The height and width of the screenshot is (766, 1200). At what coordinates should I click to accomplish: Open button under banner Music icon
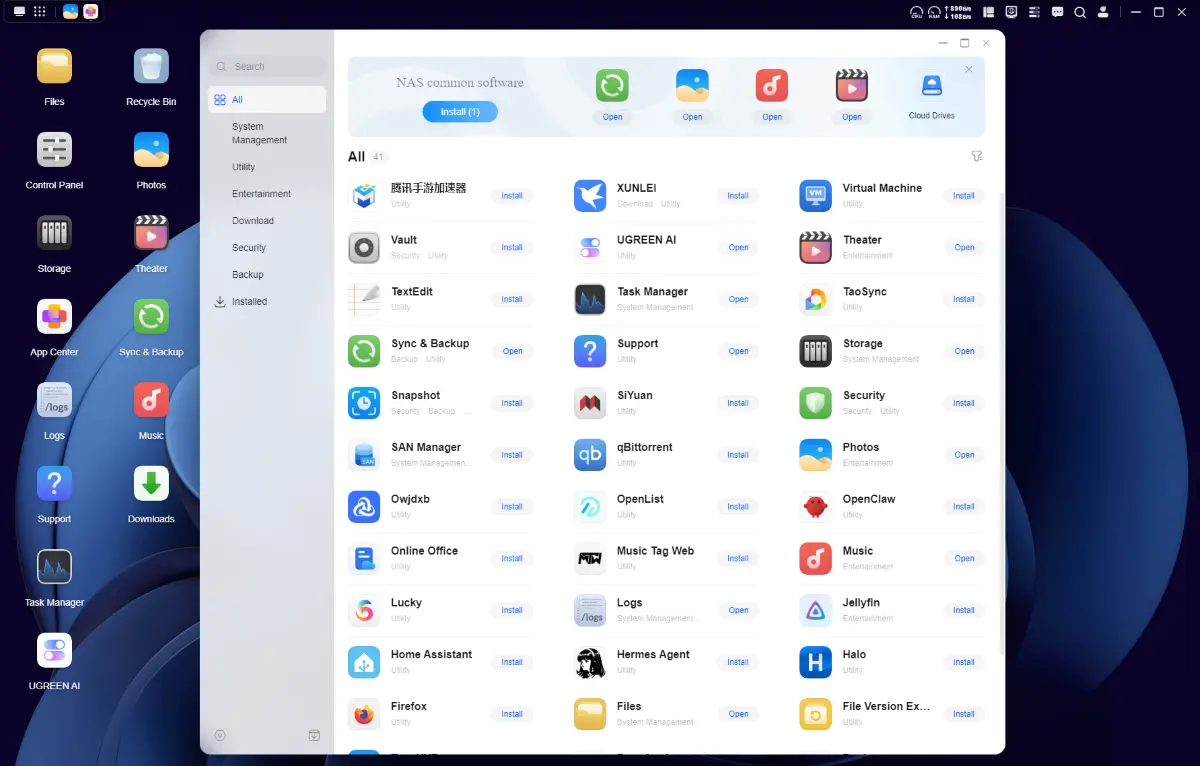coord(772,117)
